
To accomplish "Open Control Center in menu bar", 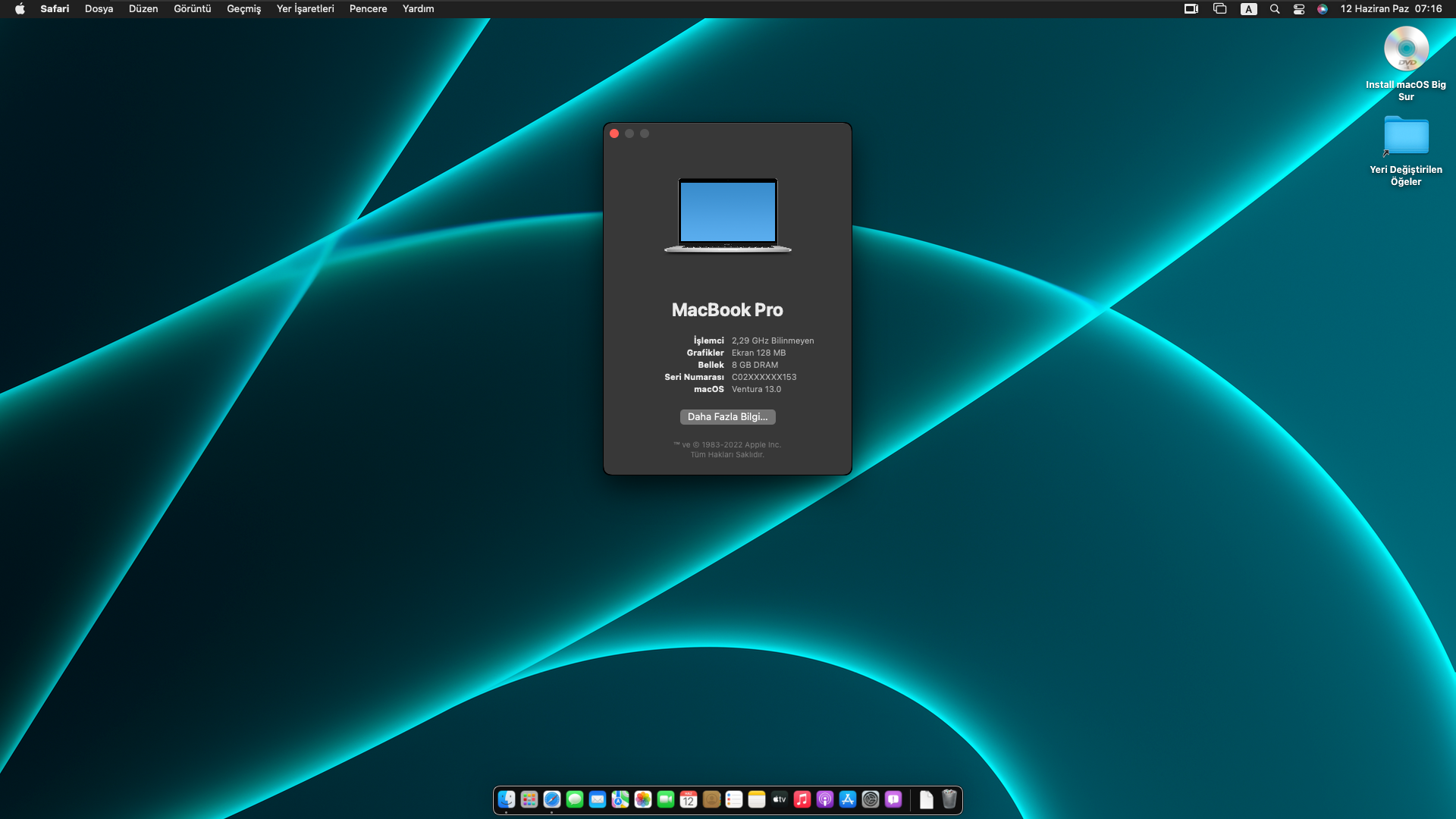I will click(x=1299, y=9).
